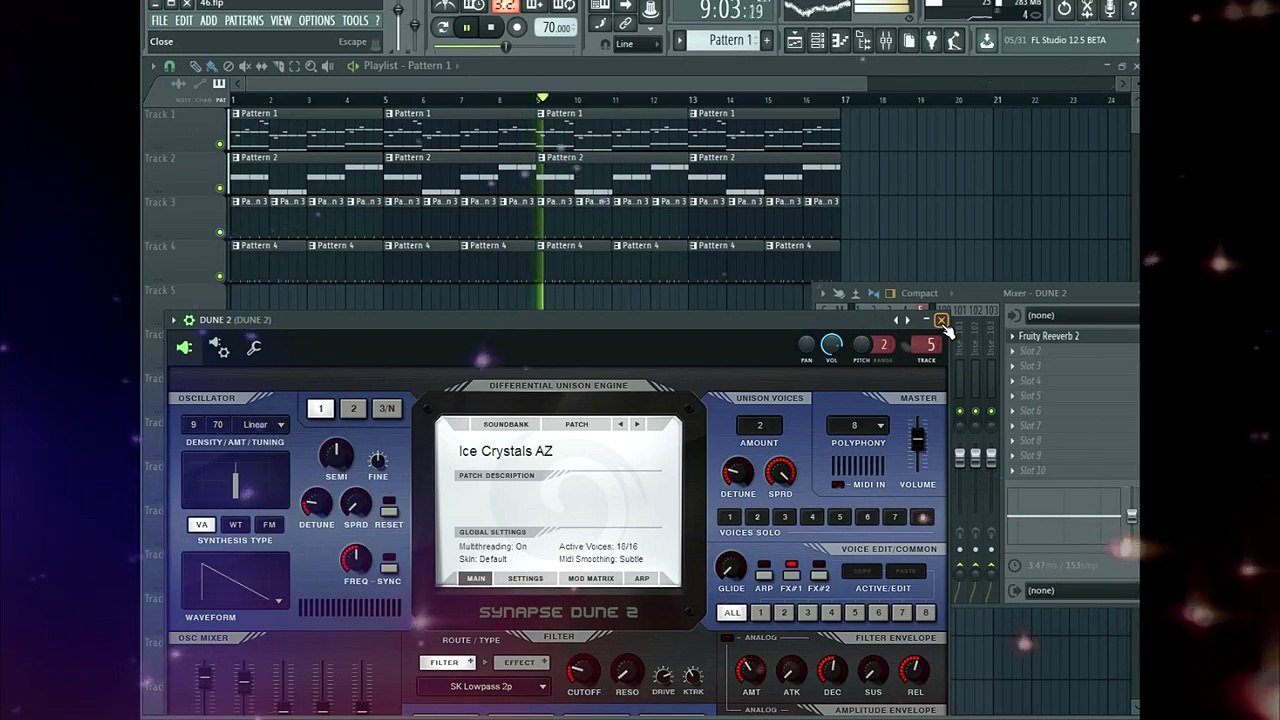
Task: Open the Pattern 1 selector
Action: click(x=730, y=40)
